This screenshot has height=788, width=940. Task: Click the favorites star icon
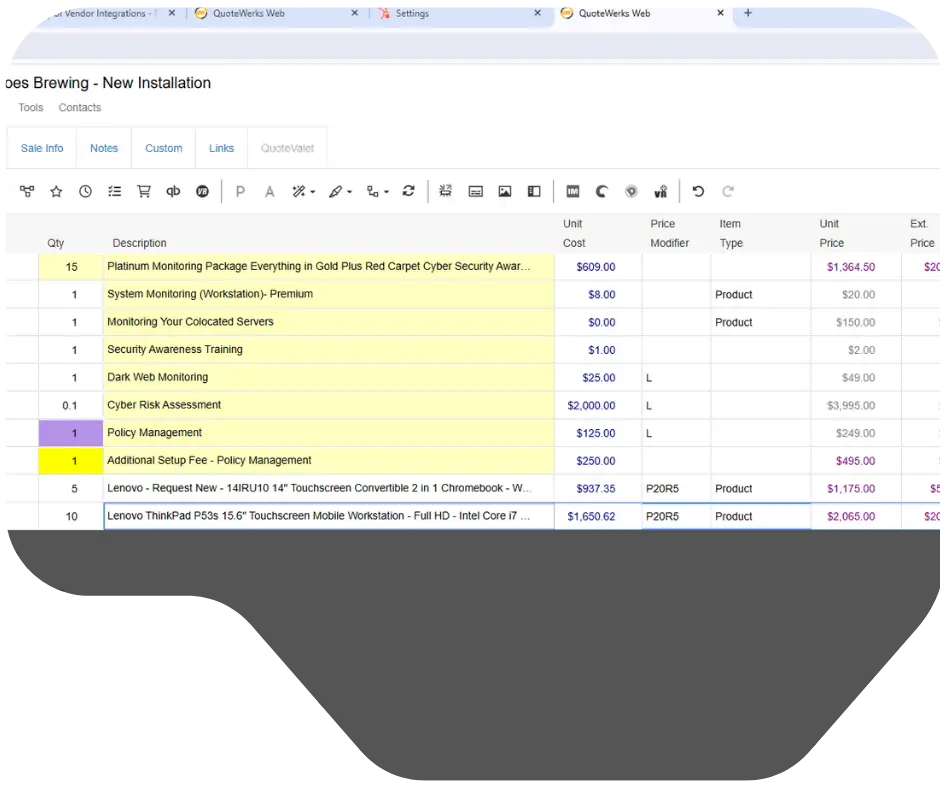coord(56,191)
